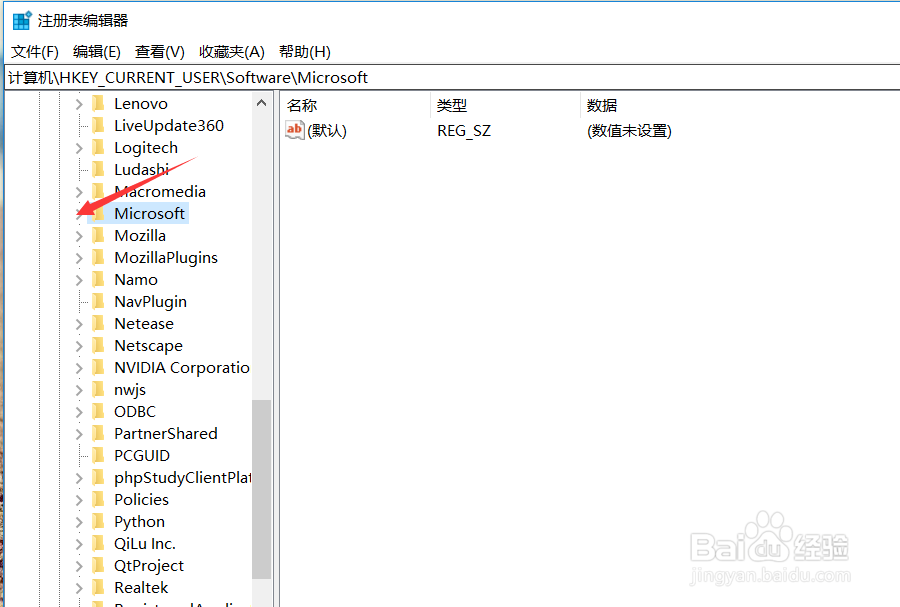Click the registry path address bar
This screenshot has width=900, height=607.
200,77
